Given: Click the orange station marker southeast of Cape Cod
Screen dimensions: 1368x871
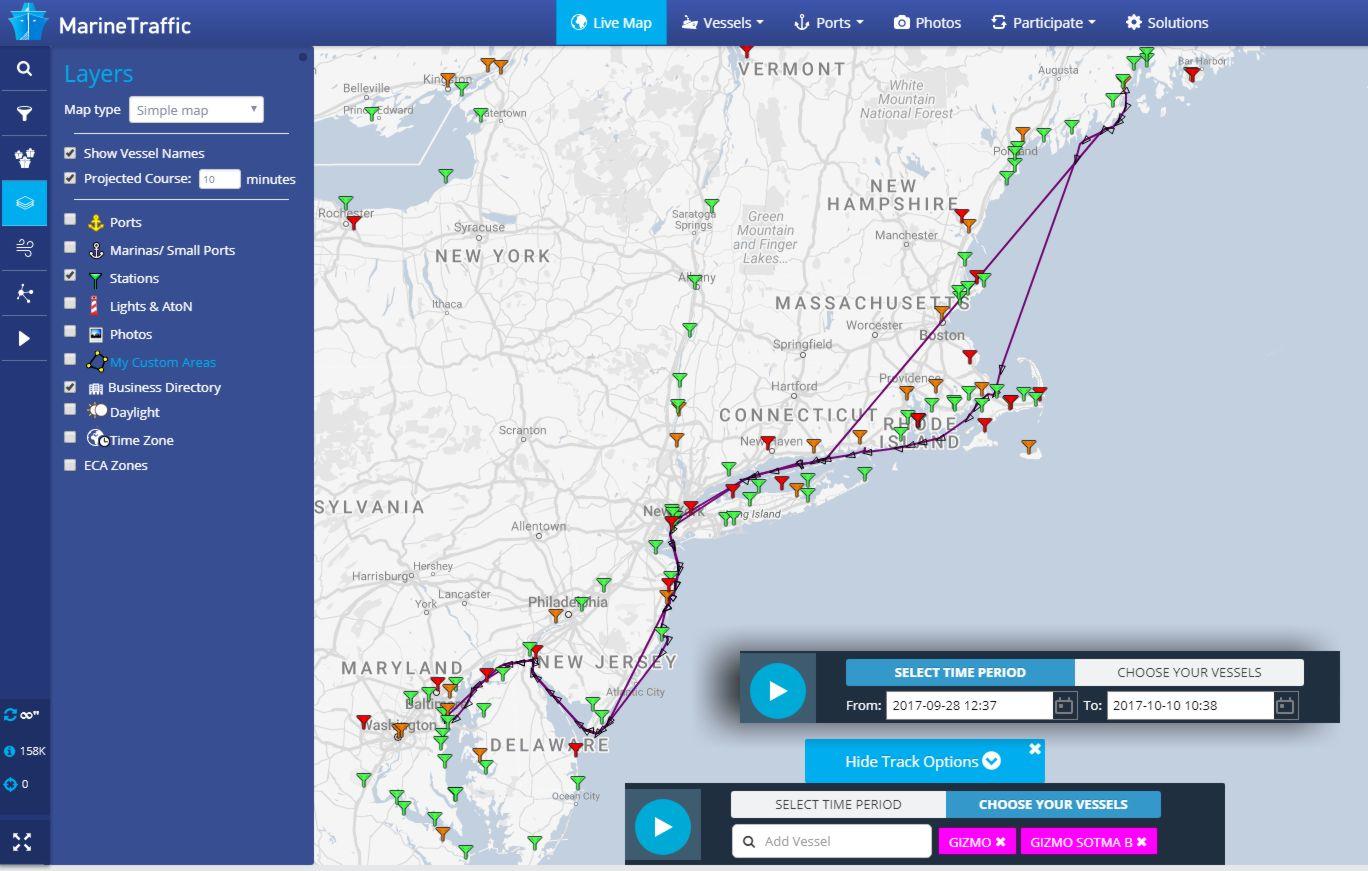Looking at the screenshot, I should coord(1028,446).
